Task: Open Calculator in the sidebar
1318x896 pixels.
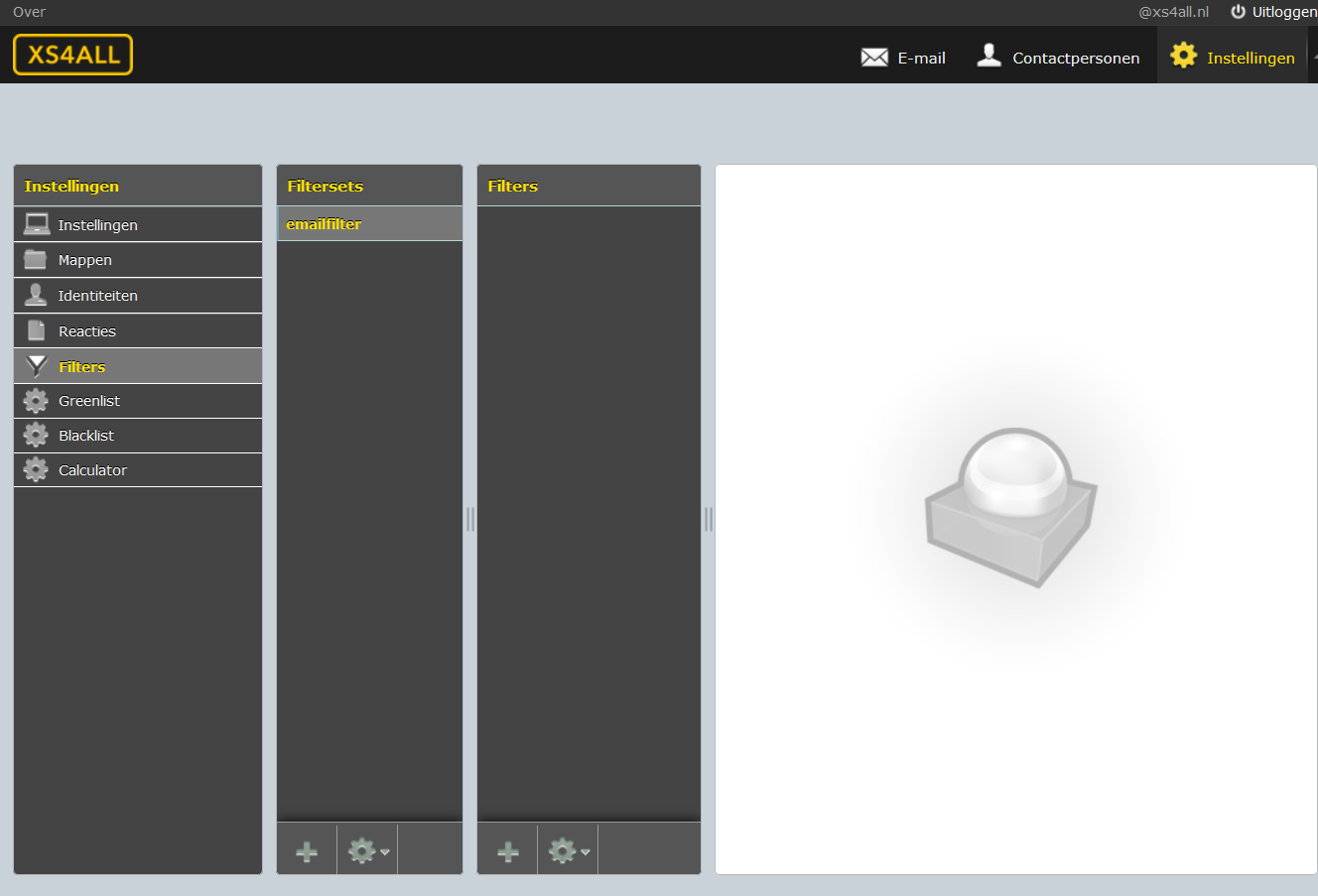Action: 138,470
